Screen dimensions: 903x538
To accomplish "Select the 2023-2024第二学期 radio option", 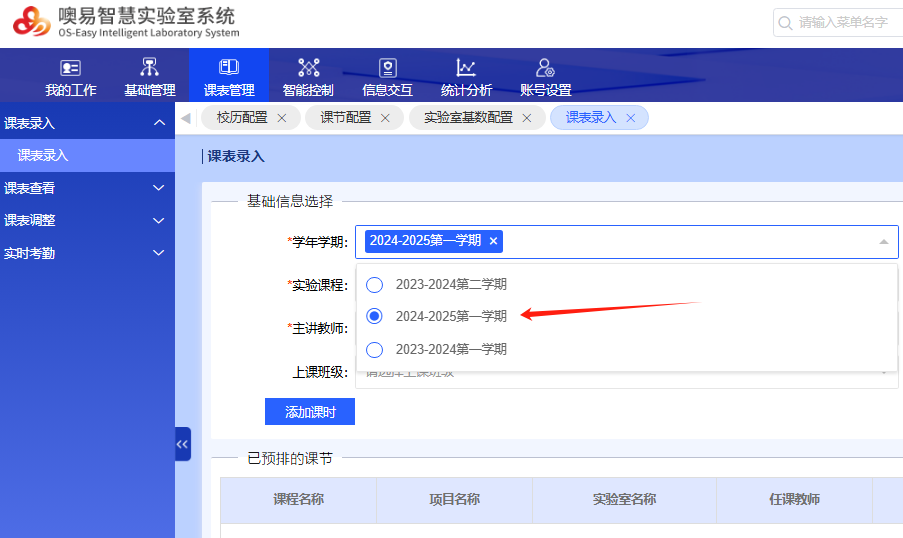I will (375, 284).
